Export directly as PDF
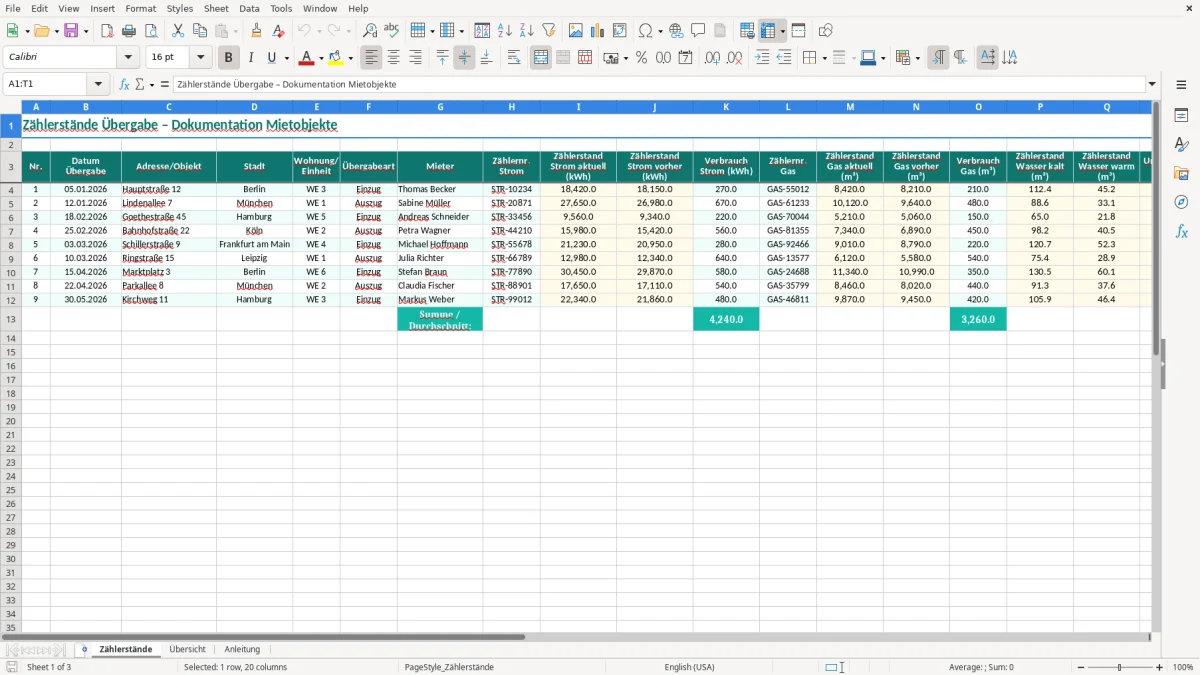 pyautogui.click(x=107, y=30)
